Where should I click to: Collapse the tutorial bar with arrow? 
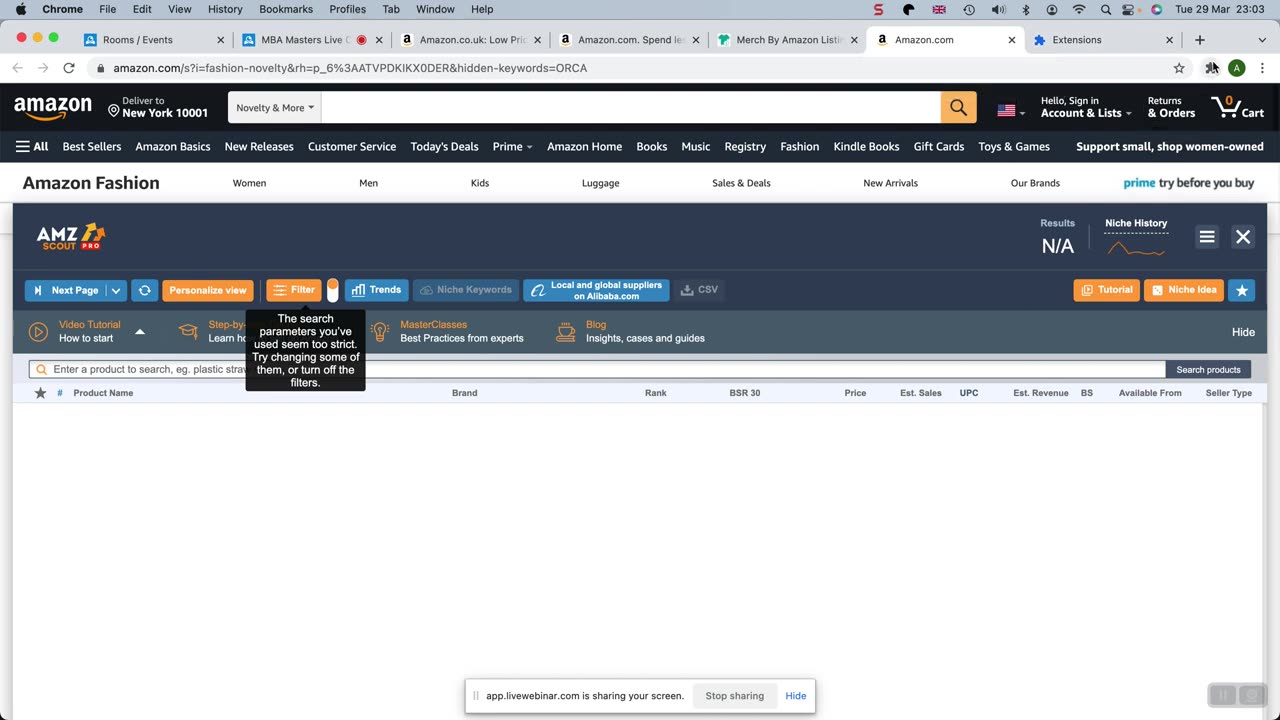[x=140, y=332]
